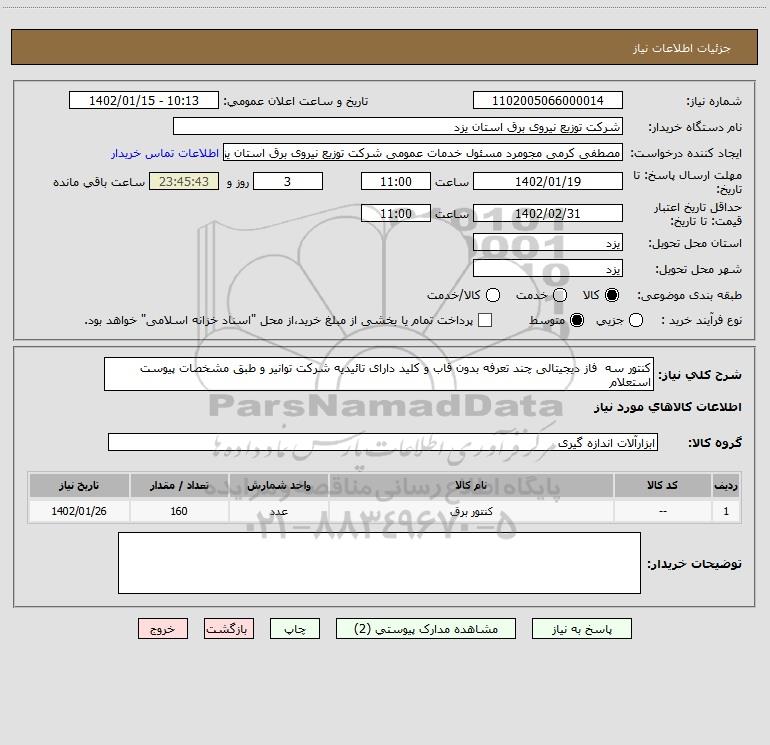Click the ردیف column header

726,485
